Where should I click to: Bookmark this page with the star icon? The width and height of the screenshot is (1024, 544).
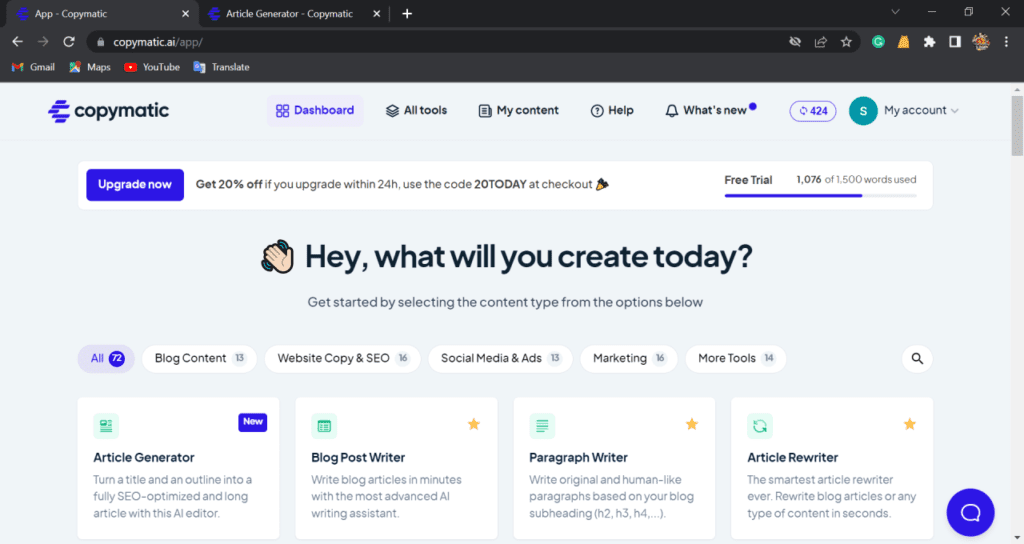pyautogui.click(x=846, y=42)
